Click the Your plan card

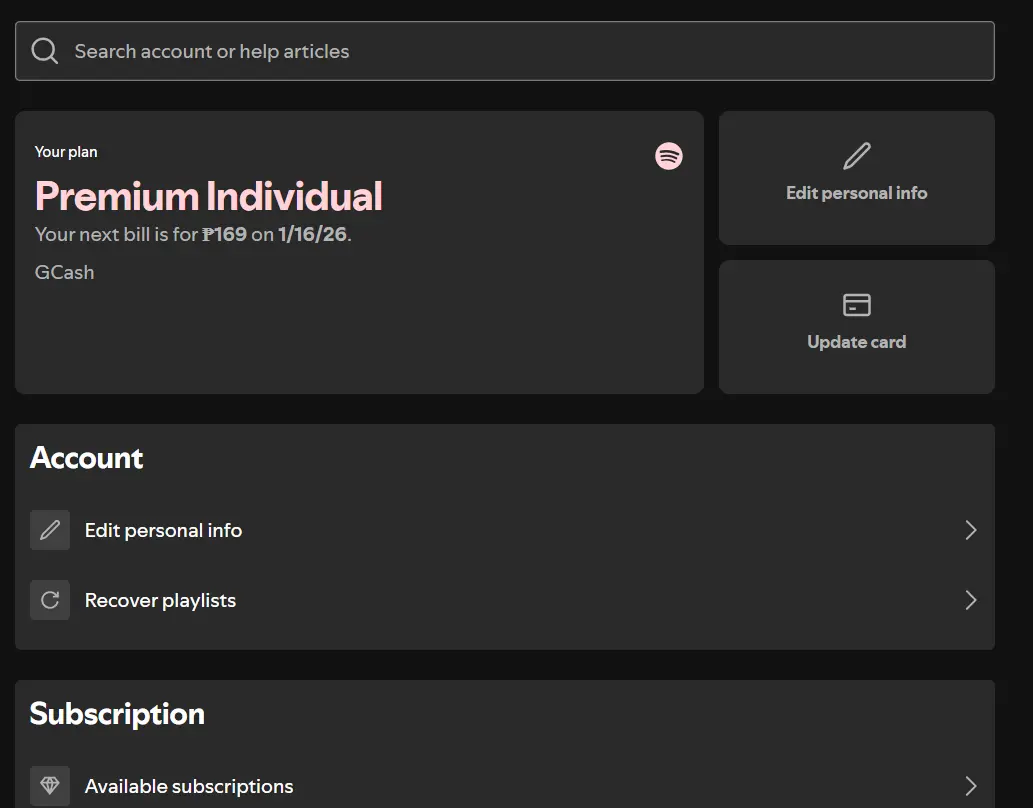359,252
